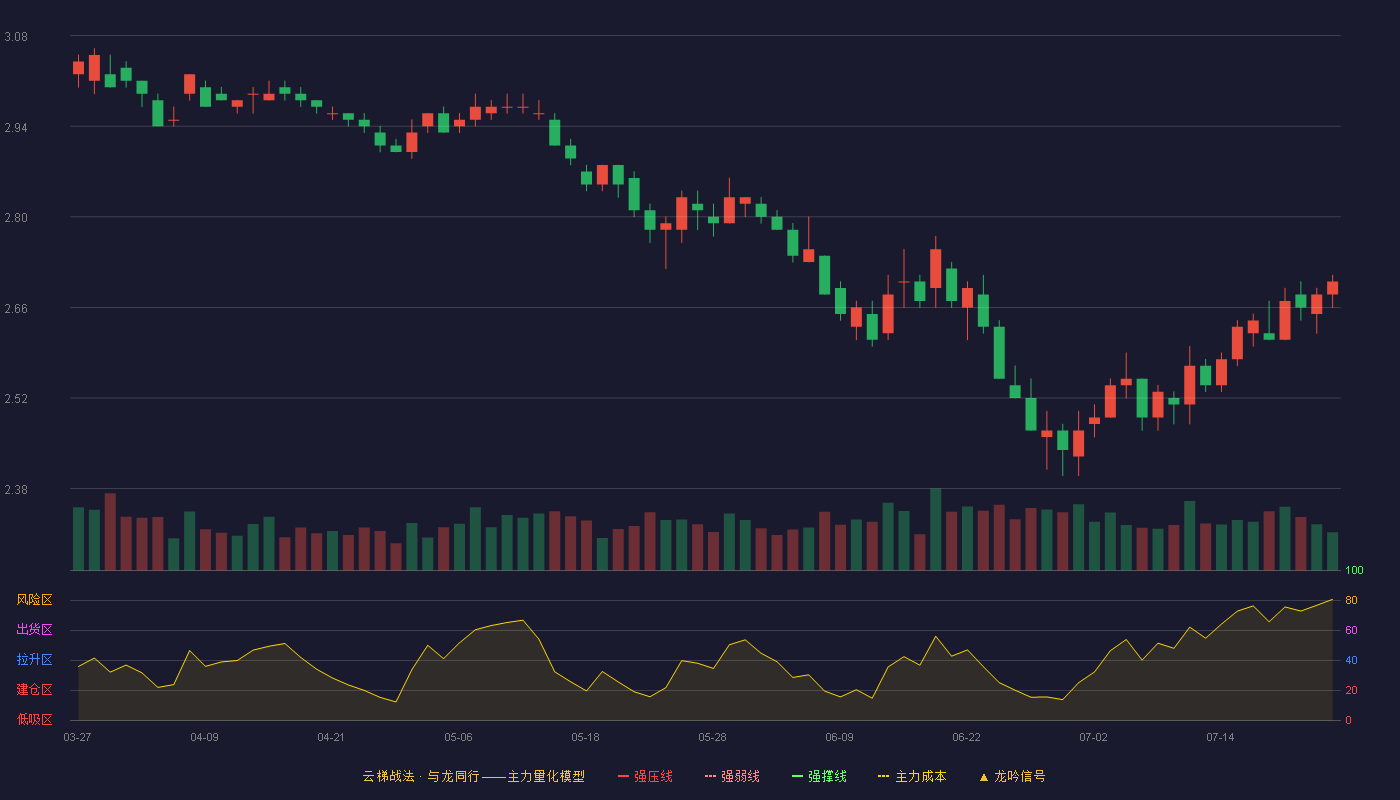Select the 出货区 zone label

[34, 630]
